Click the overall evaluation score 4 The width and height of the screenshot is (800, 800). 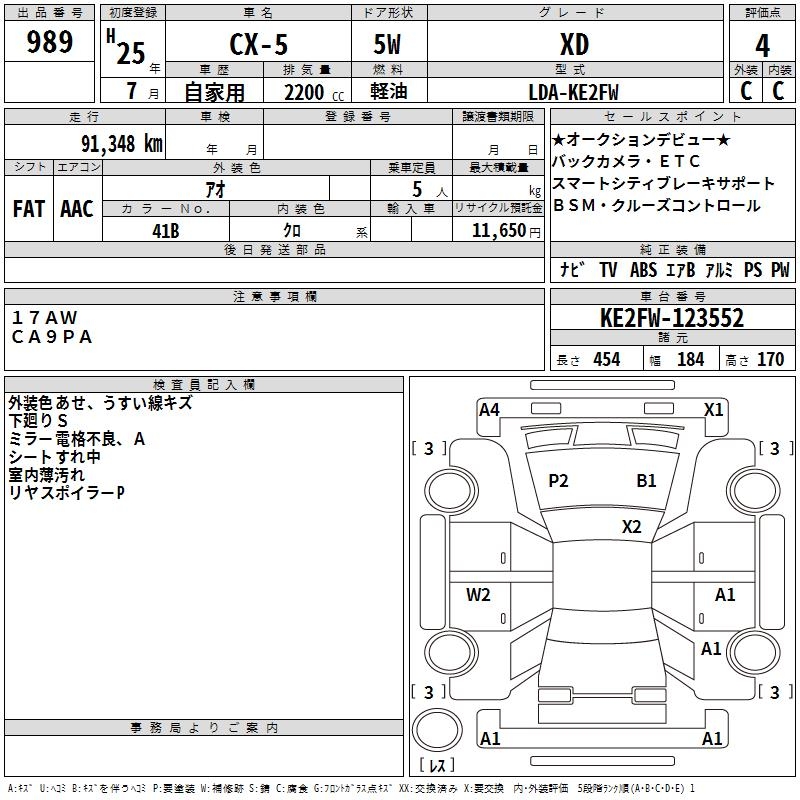(762, 45)
